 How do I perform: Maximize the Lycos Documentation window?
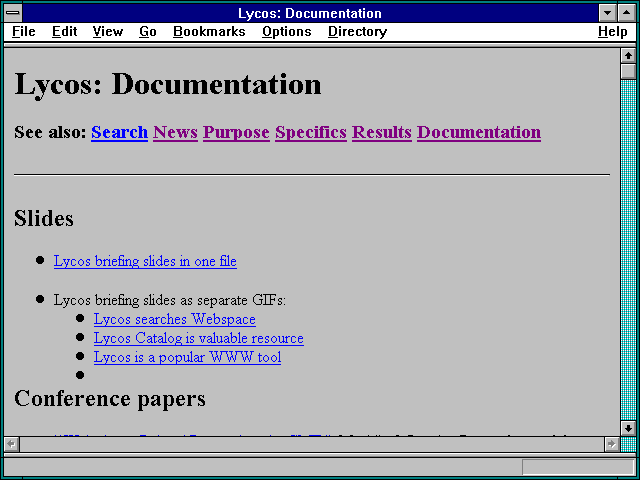[x=627, y=13]
